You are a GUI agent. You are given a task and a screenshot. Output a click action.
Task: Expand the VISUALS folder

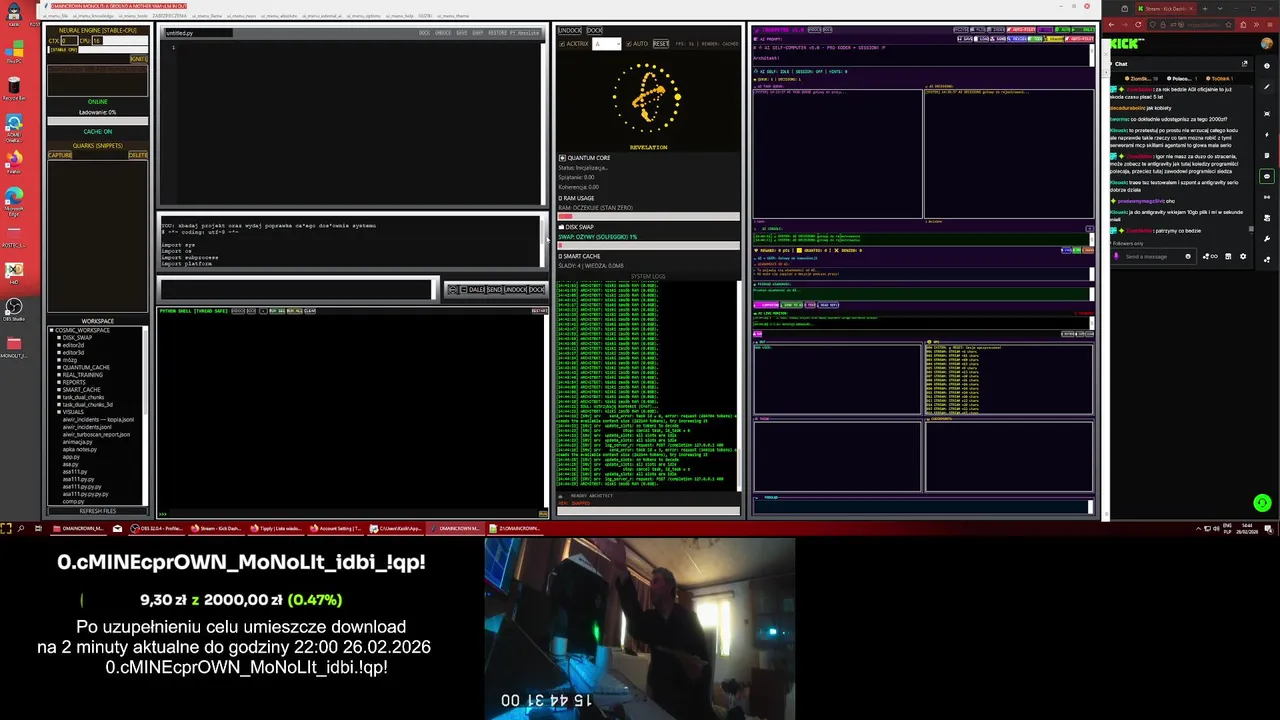[59, 412]
